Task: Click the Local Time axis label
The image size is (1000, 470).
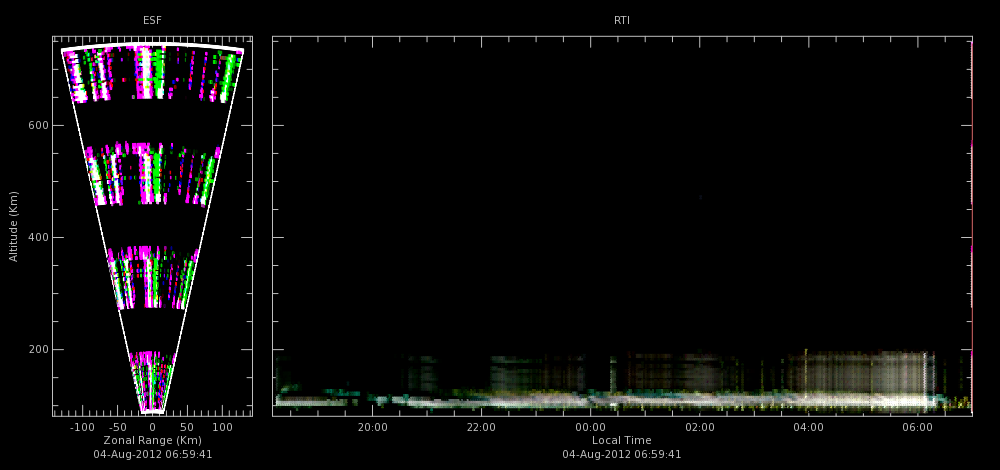Action: 622,441
